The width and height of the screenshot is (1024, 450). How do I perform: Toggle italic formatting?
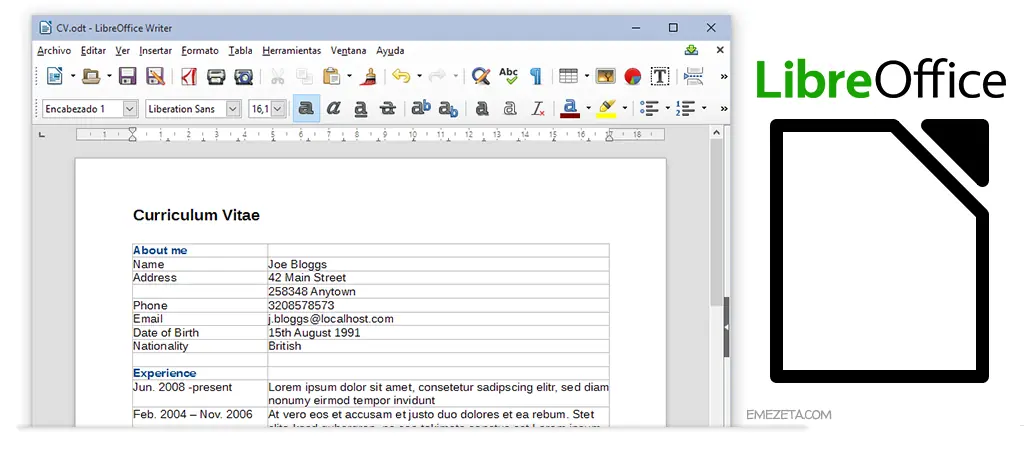(x=334, y=108)
